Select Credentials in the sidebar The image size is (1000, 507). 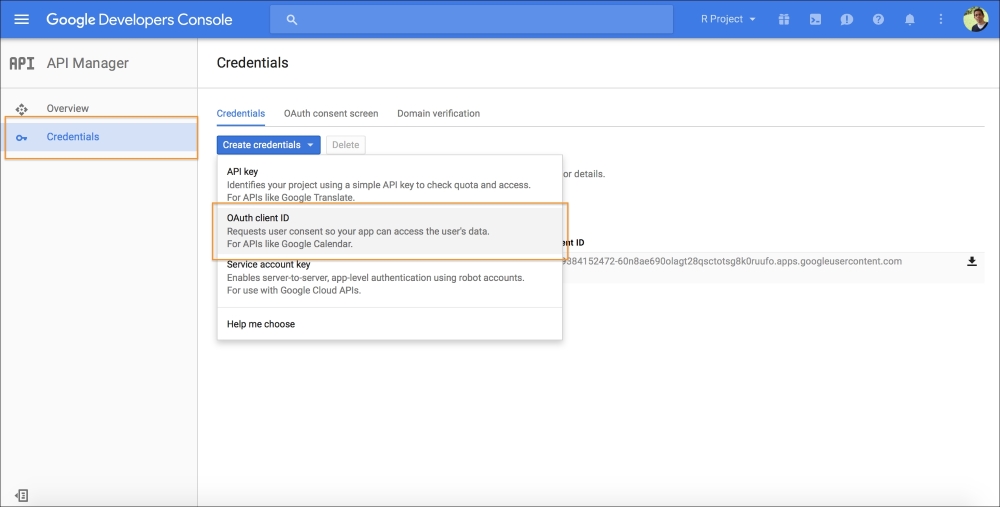pos(101,136)
